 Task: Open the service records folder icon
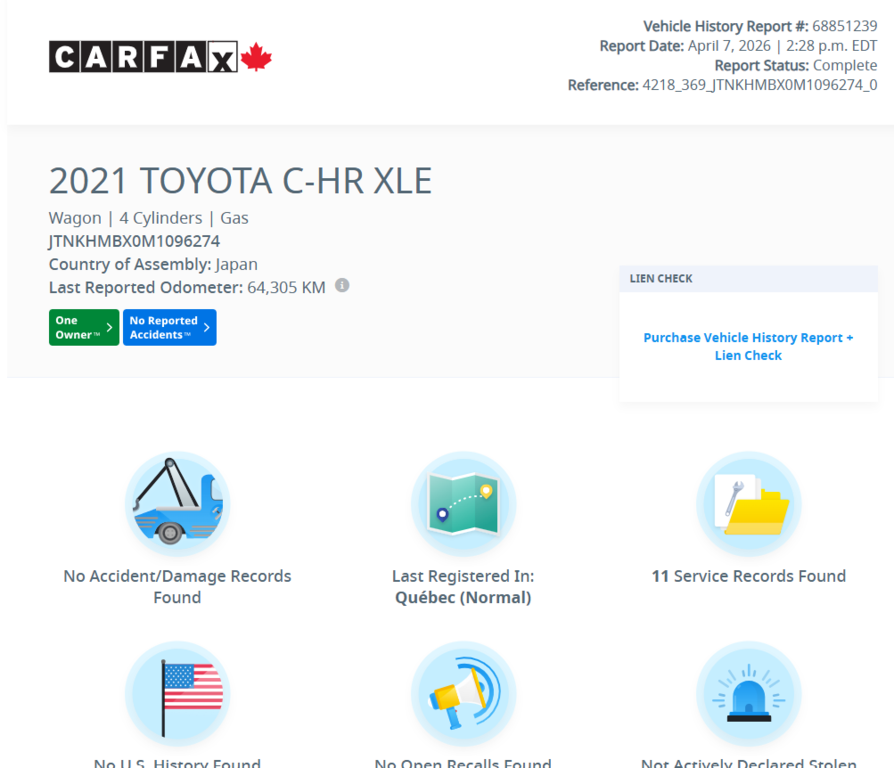pyautogui.click(x=748, y=503)
